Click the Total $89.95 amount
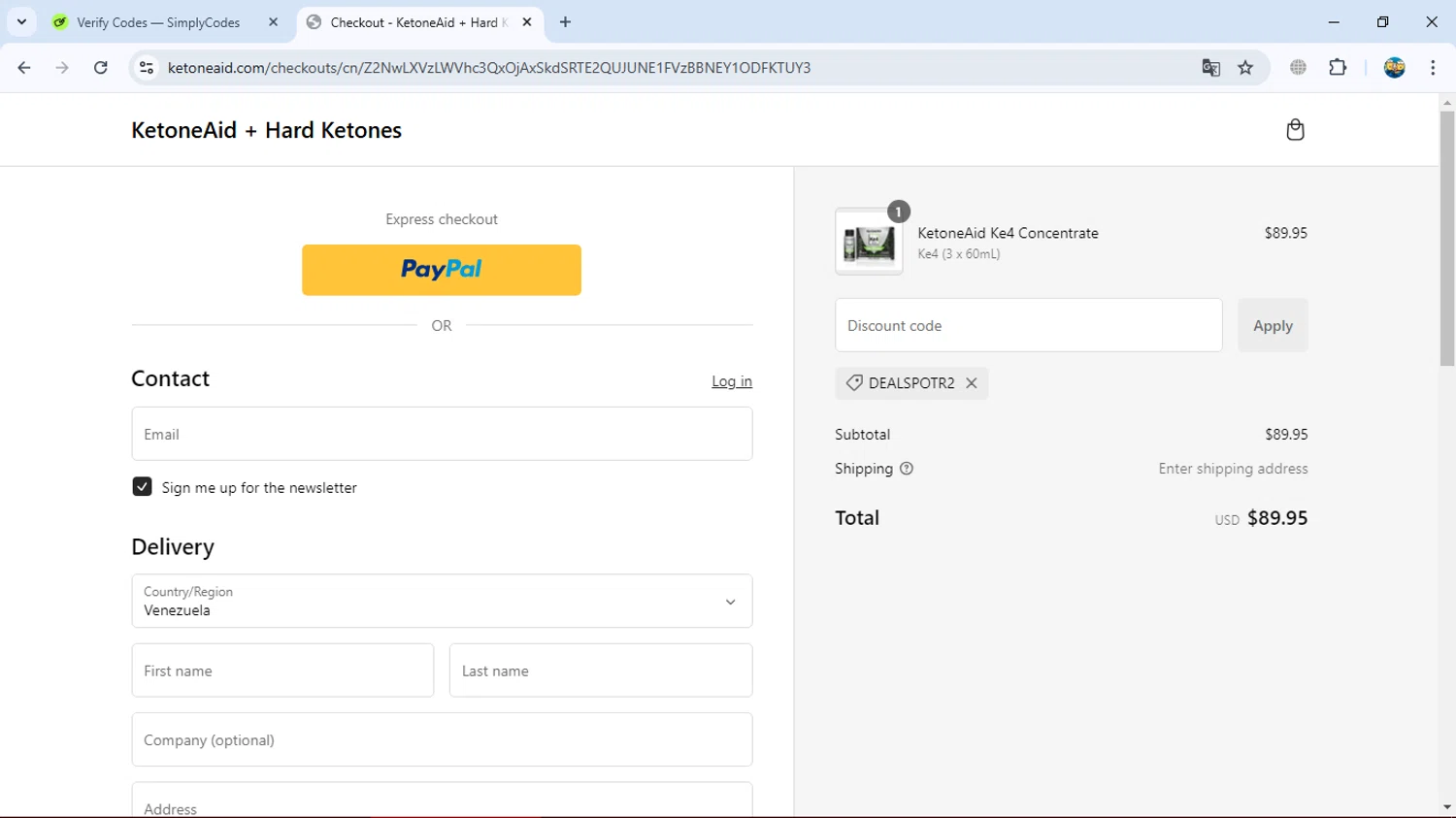Screen dimensions: 1456x818 click(x=1277, y=518)
